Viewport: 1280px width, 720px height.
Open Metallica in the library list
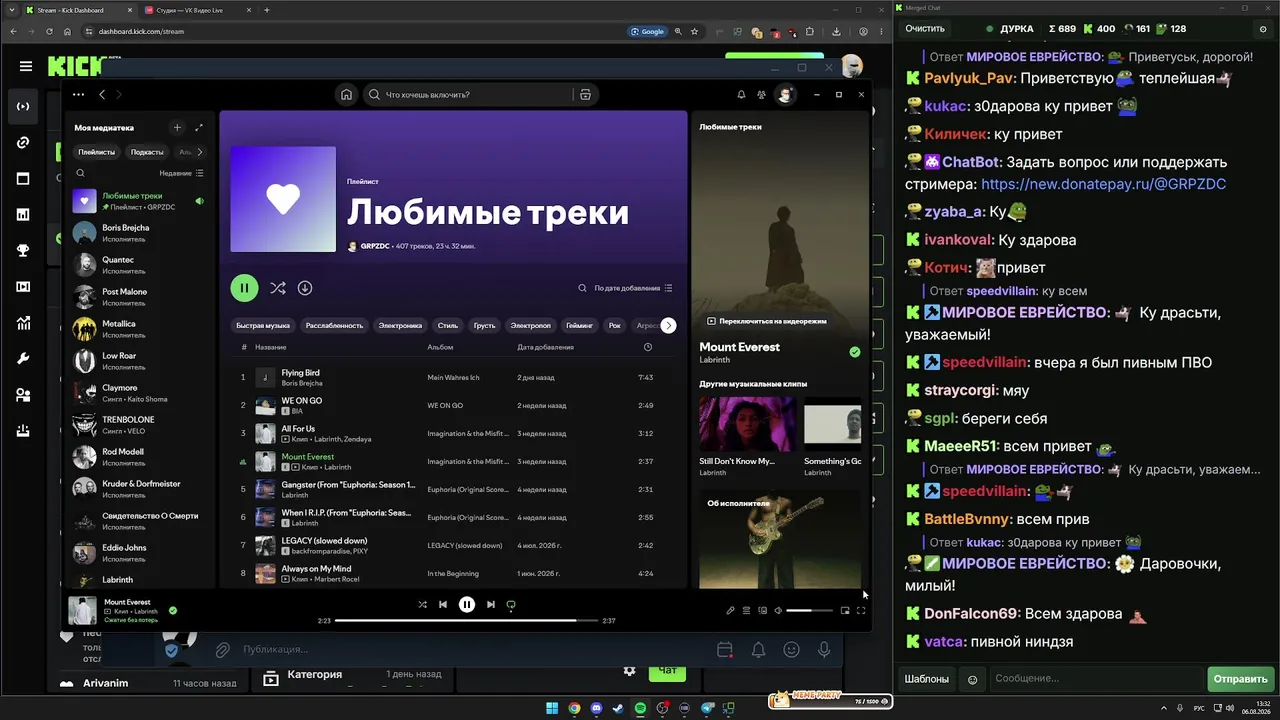140,329
